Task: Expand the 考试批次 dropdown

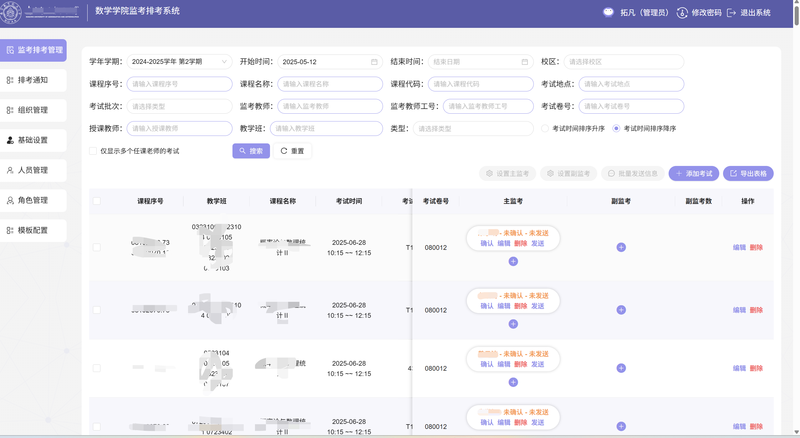Action: pos(180,106)
